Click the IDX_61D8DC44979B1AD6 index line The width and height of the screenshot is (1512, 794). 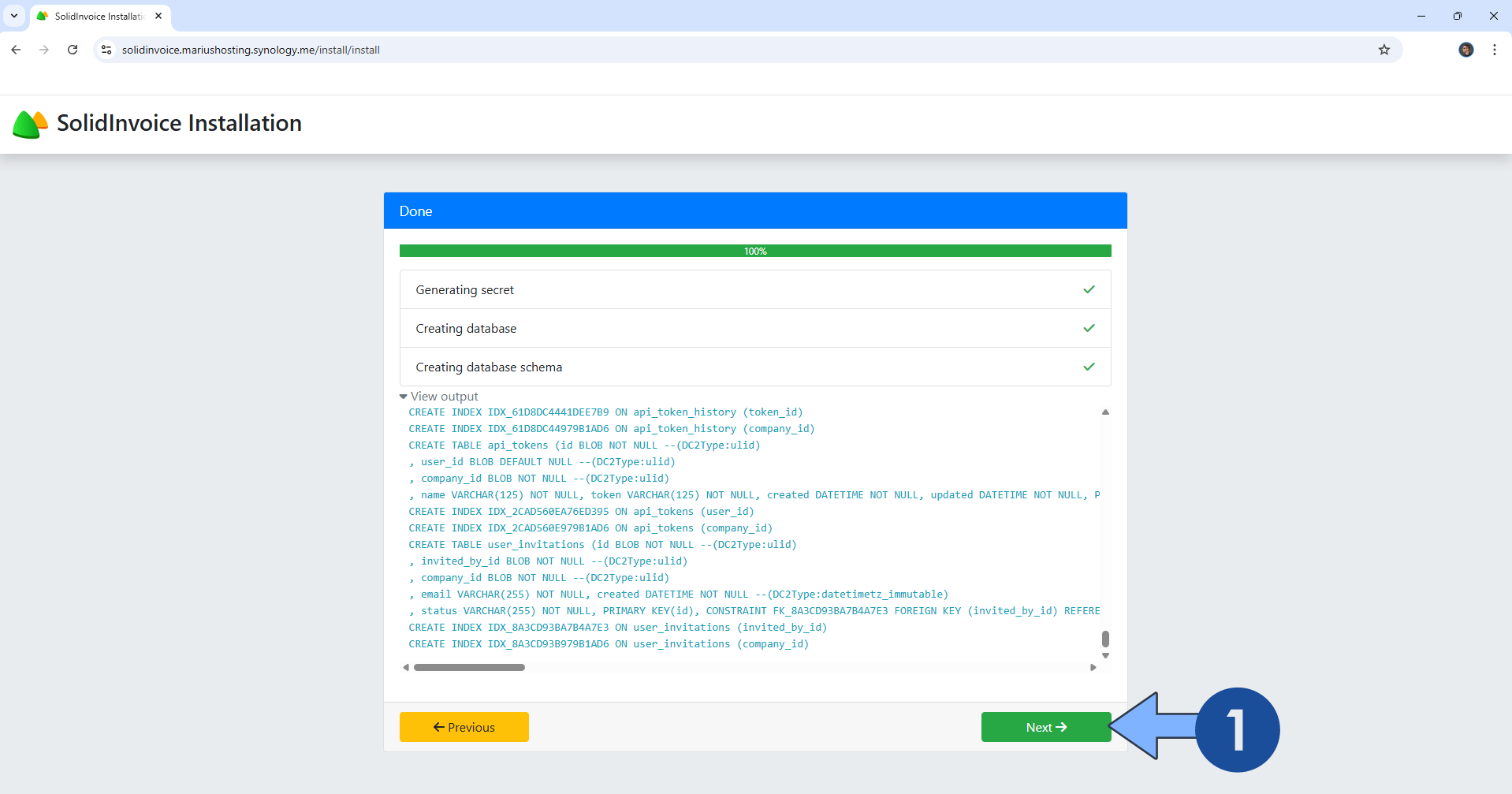point(612,429)
